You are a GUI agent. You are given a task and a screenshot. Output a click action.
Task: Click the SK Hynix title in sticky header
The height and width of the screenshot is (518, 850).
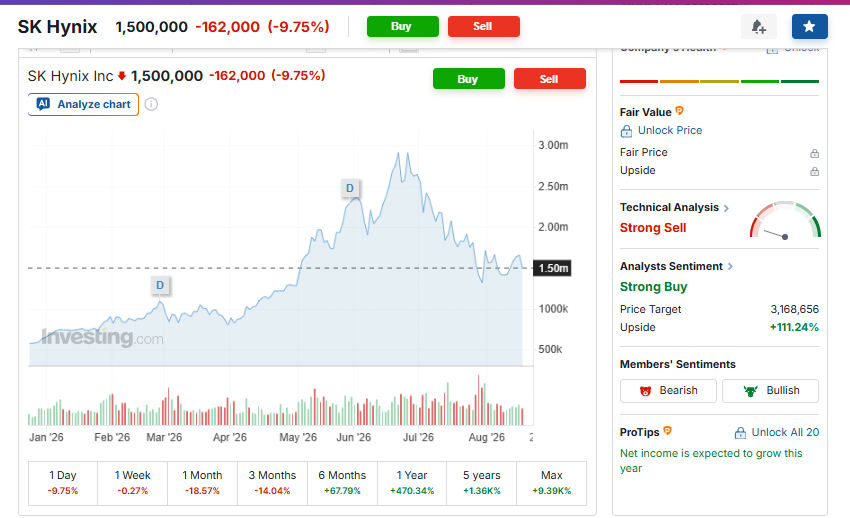[x=57, y=27]
